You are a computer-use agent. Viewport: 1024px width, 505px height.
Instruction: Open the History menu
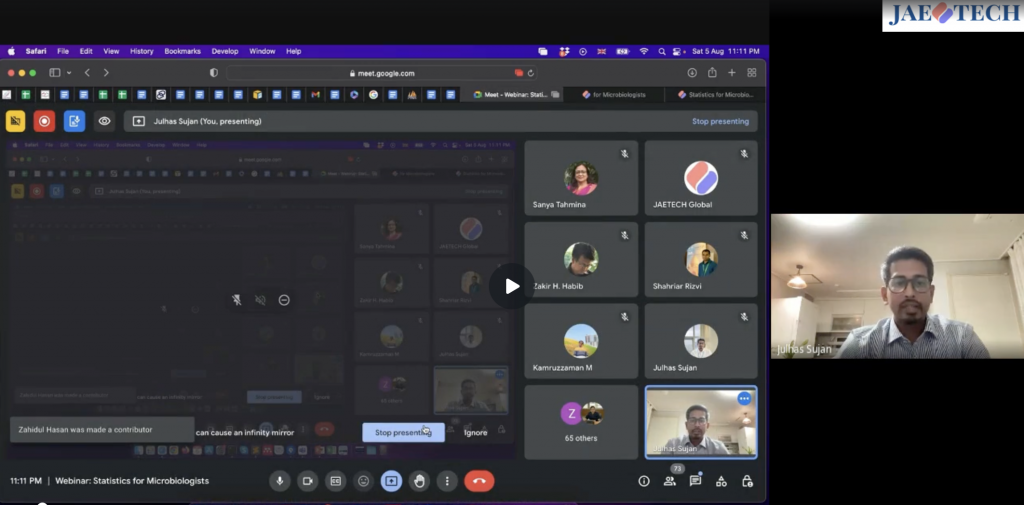click(142, 51)
